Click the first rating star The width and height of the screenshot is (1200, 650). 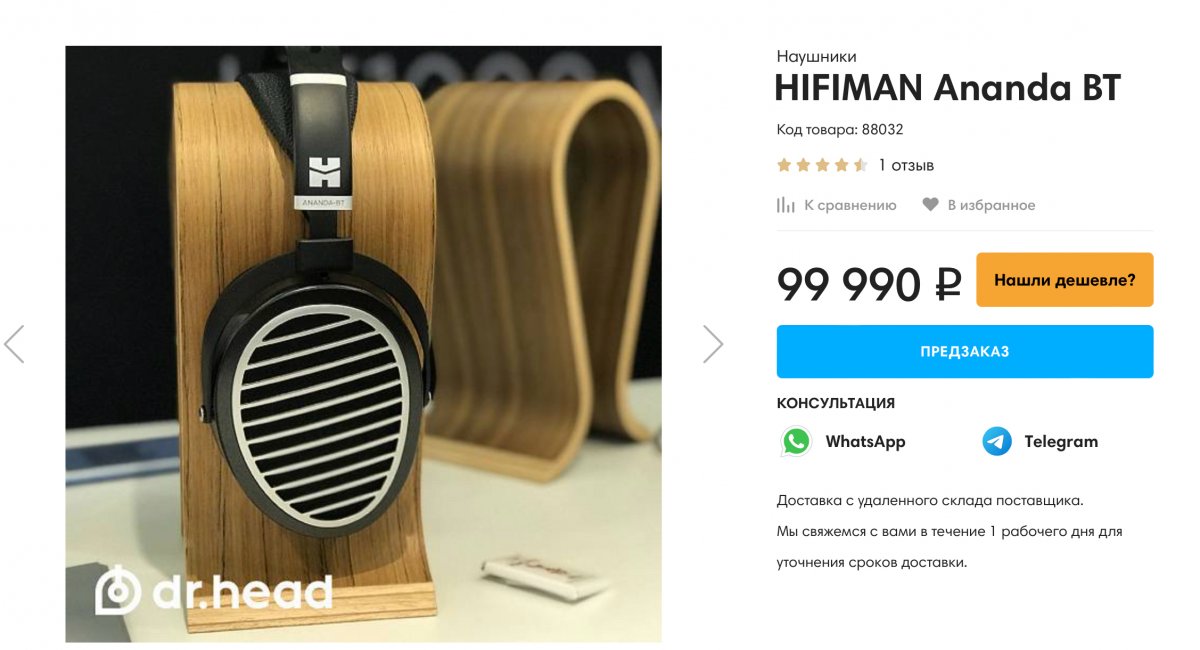pyautogui.click(x=785, y=165)
